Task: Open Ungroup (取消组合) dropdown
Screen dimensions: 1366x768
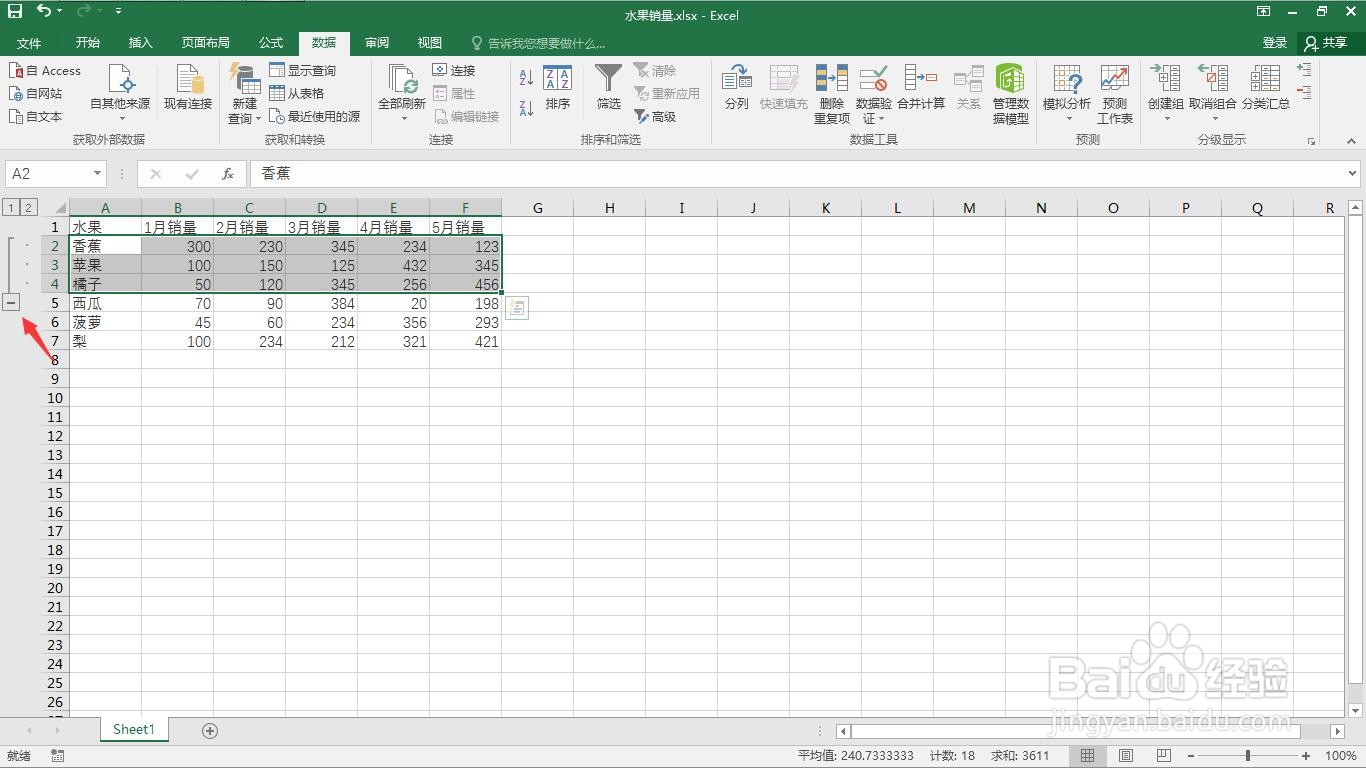Action: point(1213,94)
